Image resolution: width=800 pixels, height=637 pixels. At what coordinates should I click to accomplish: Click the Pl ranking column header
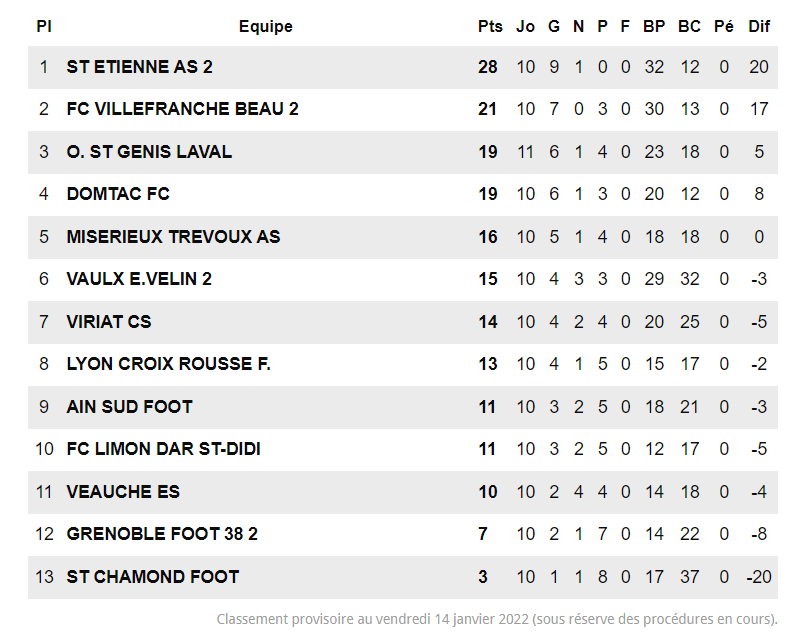pos(44,27)
